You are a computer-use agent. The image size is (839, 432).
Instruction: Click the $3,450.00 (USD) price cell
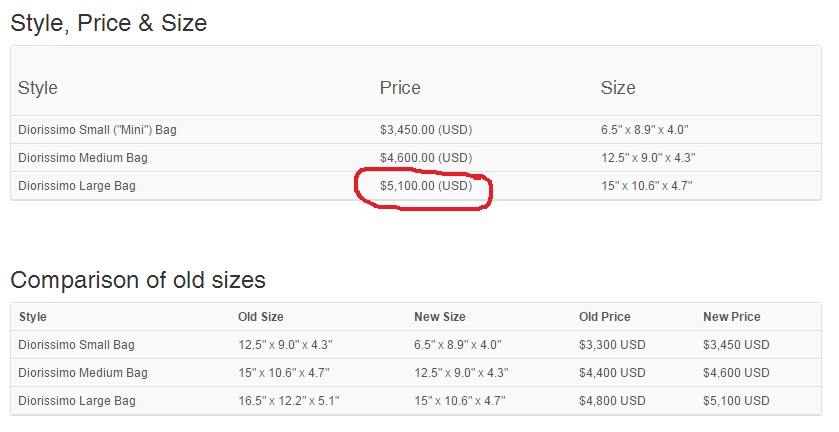pyautogui.click(x=425, y=130)
